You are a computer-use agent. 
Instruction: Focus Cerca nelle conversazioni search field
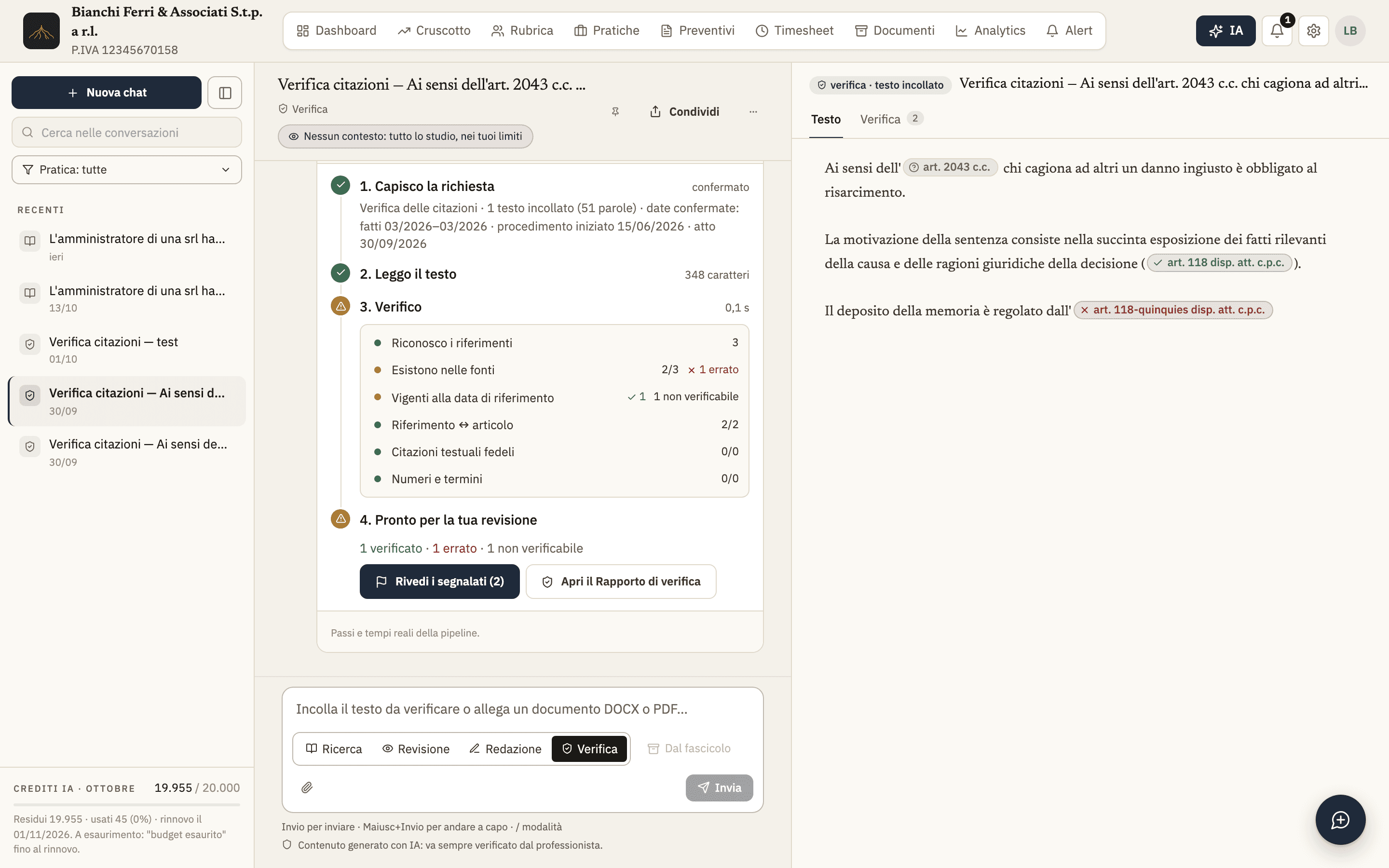[x=126, y=133]
